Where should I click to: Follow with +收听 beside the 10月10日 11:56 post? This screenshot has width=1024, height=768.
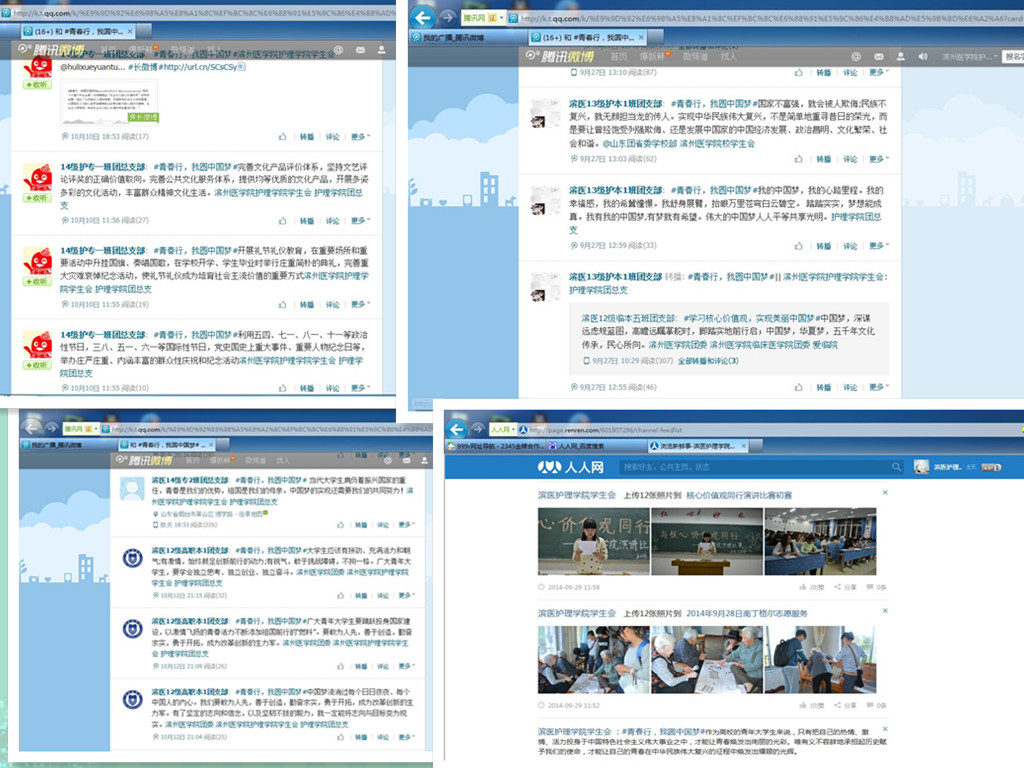pos(37,198)
